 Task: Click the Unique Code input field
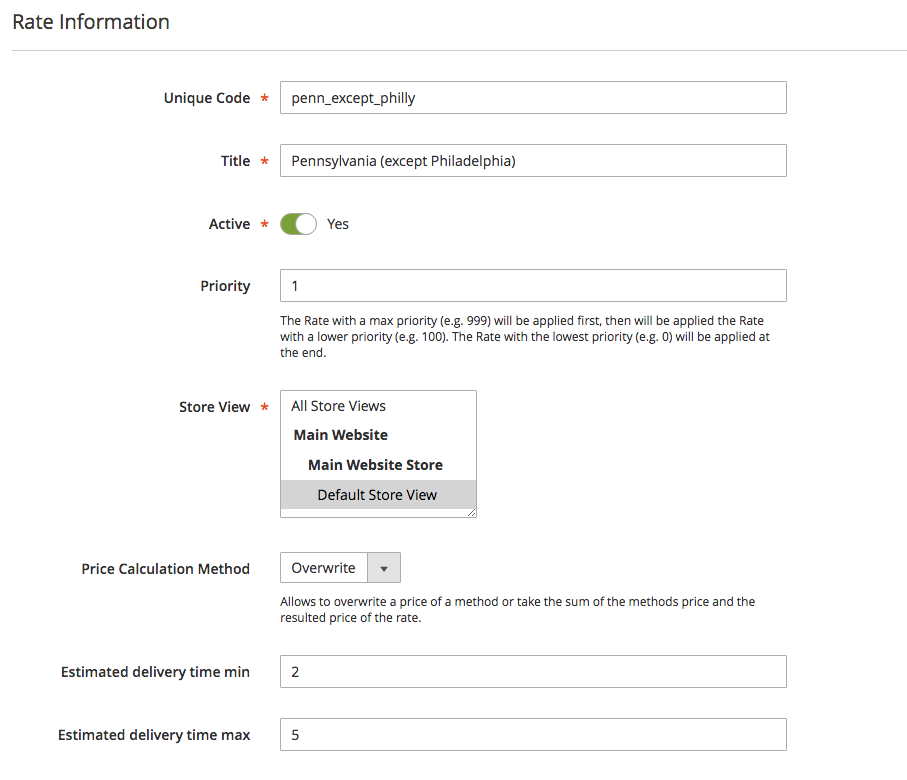point(533,98)
